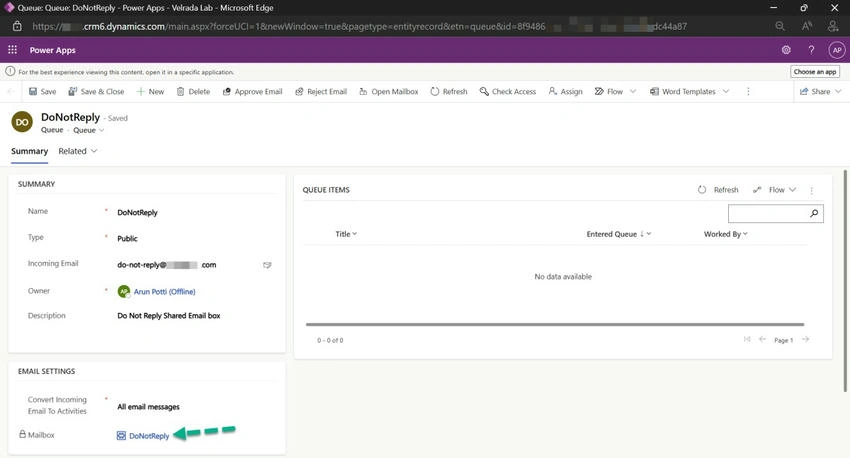Click the Queue Items search magnifier icon
Screen dimensions: 850x458
[x=814, y=214]
